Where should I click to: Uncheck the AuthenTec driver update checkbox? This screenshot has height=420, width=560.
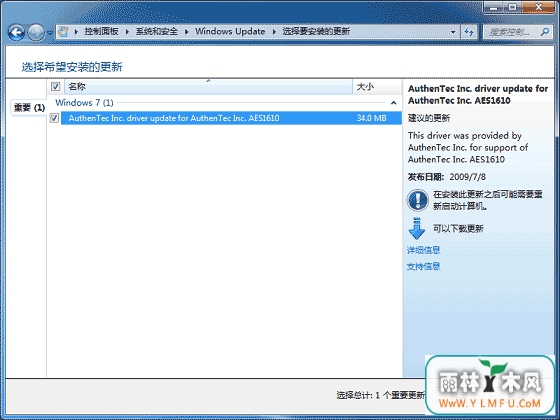[x=54, y=118]
